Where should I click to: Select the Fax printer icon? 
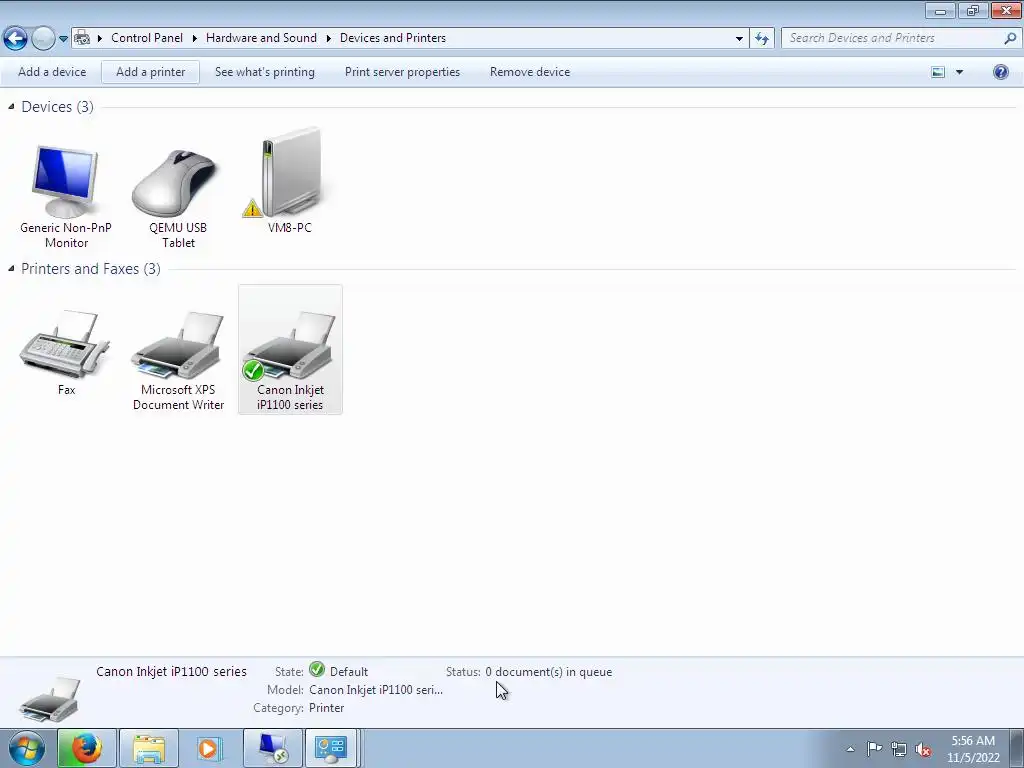tap(65, 344)
